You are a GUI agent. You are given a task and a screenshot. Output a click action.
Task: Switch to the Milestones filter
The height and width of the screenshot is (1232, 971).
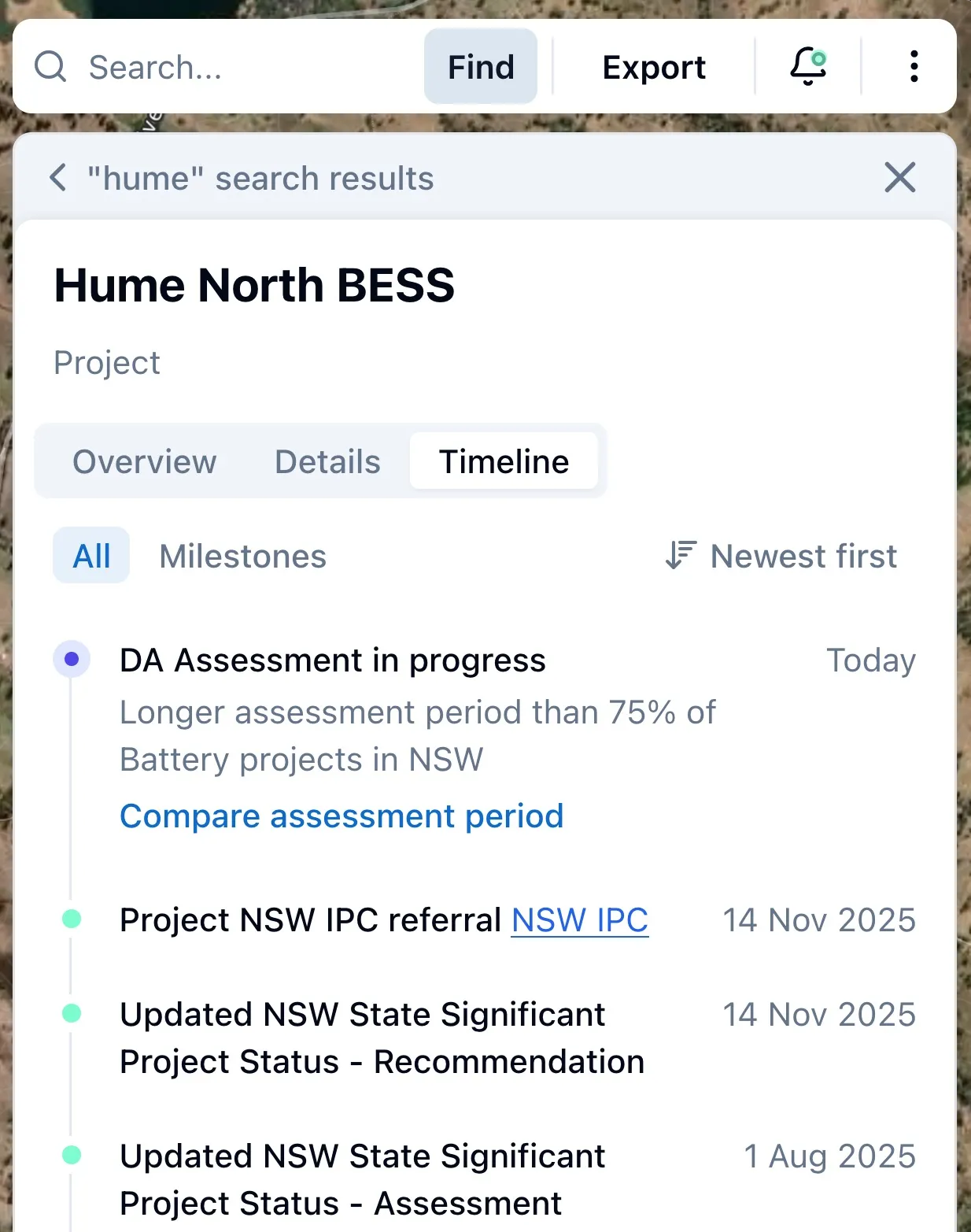point(242,556)
